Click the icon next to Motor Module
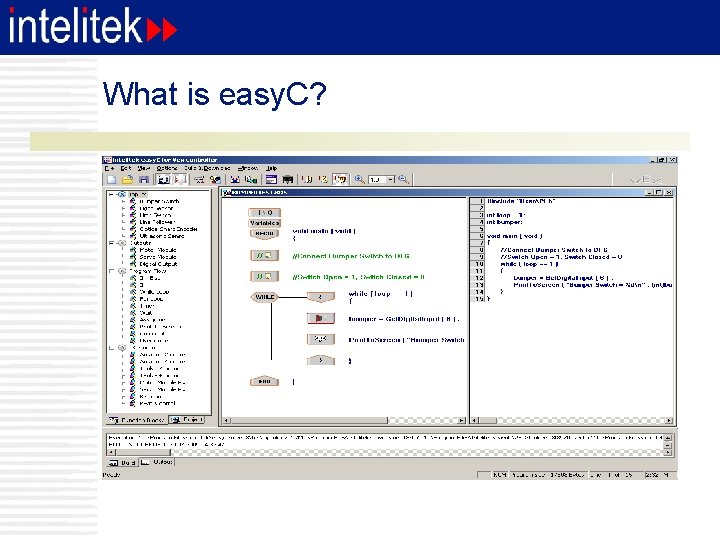Screen dimensions: 720x540 coord(133,250)
